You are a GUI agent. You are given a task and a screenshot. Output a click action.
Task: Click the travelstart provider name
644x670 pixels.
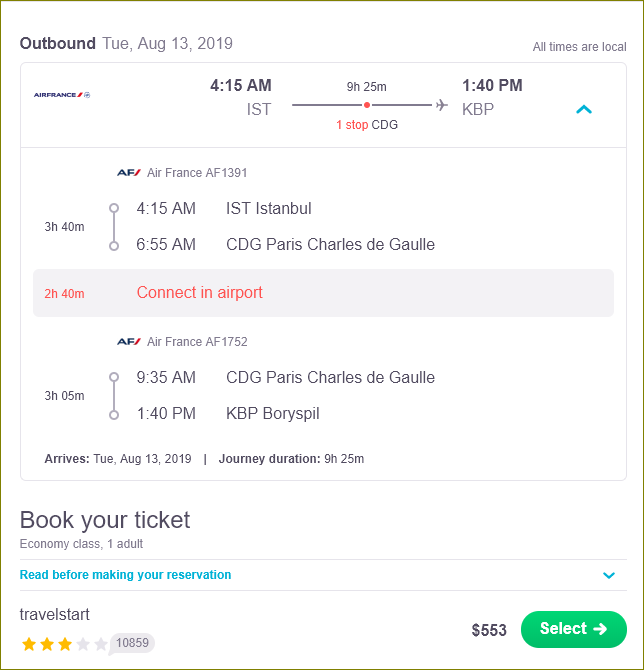(x=55, y=614)
